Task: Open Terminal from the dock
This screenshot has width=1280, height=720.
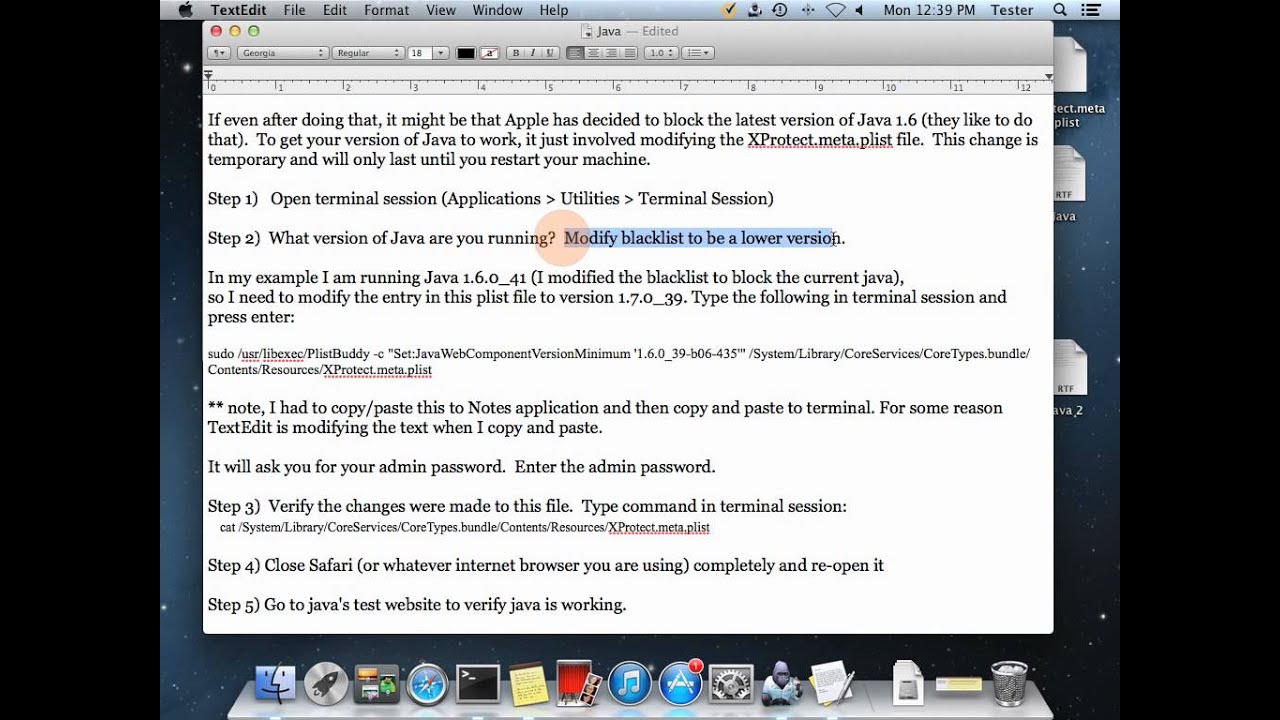Action: pos(478,684)
